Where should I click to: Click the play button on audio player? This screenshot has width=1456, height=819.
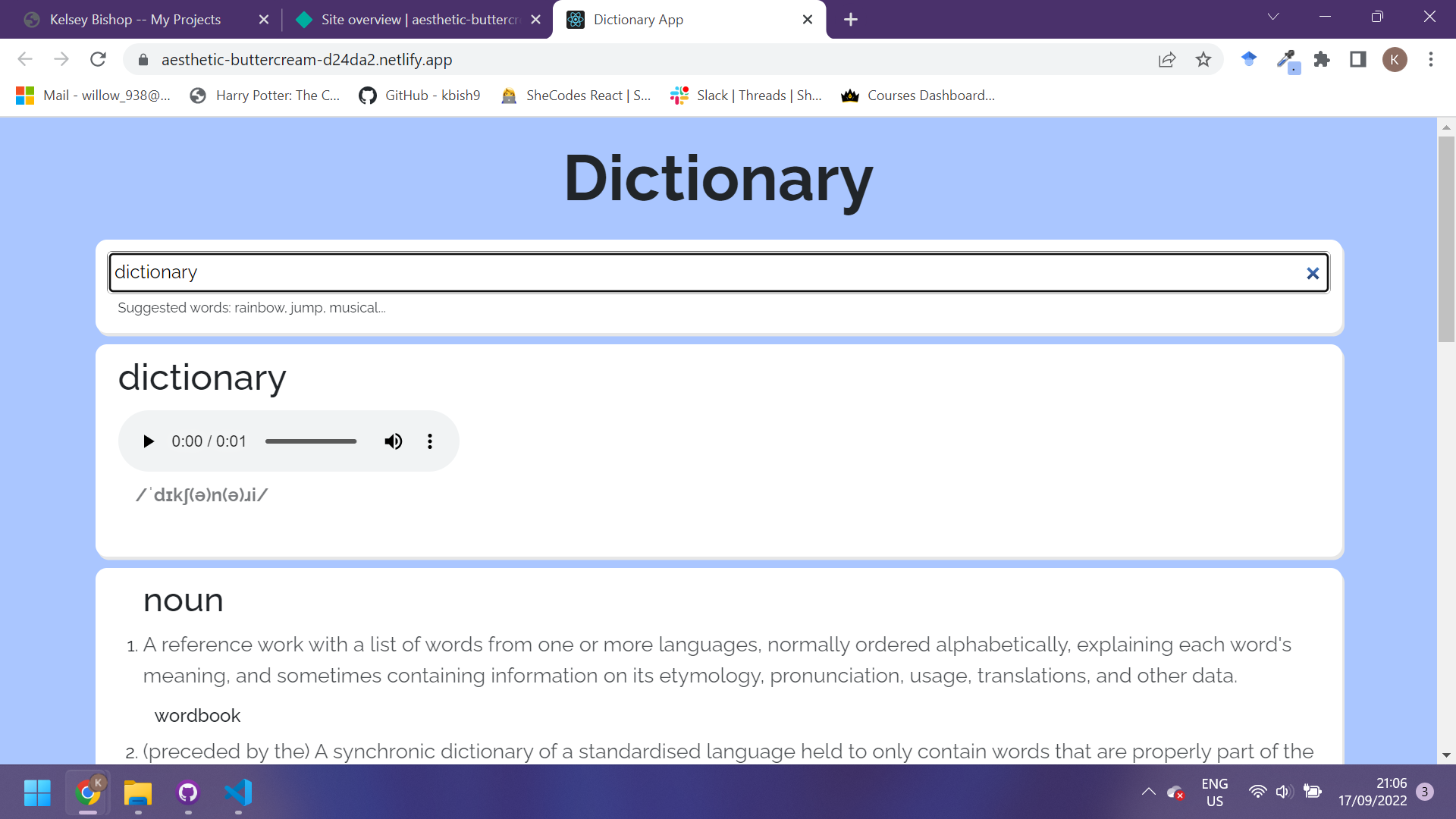[x=148, y=441]
